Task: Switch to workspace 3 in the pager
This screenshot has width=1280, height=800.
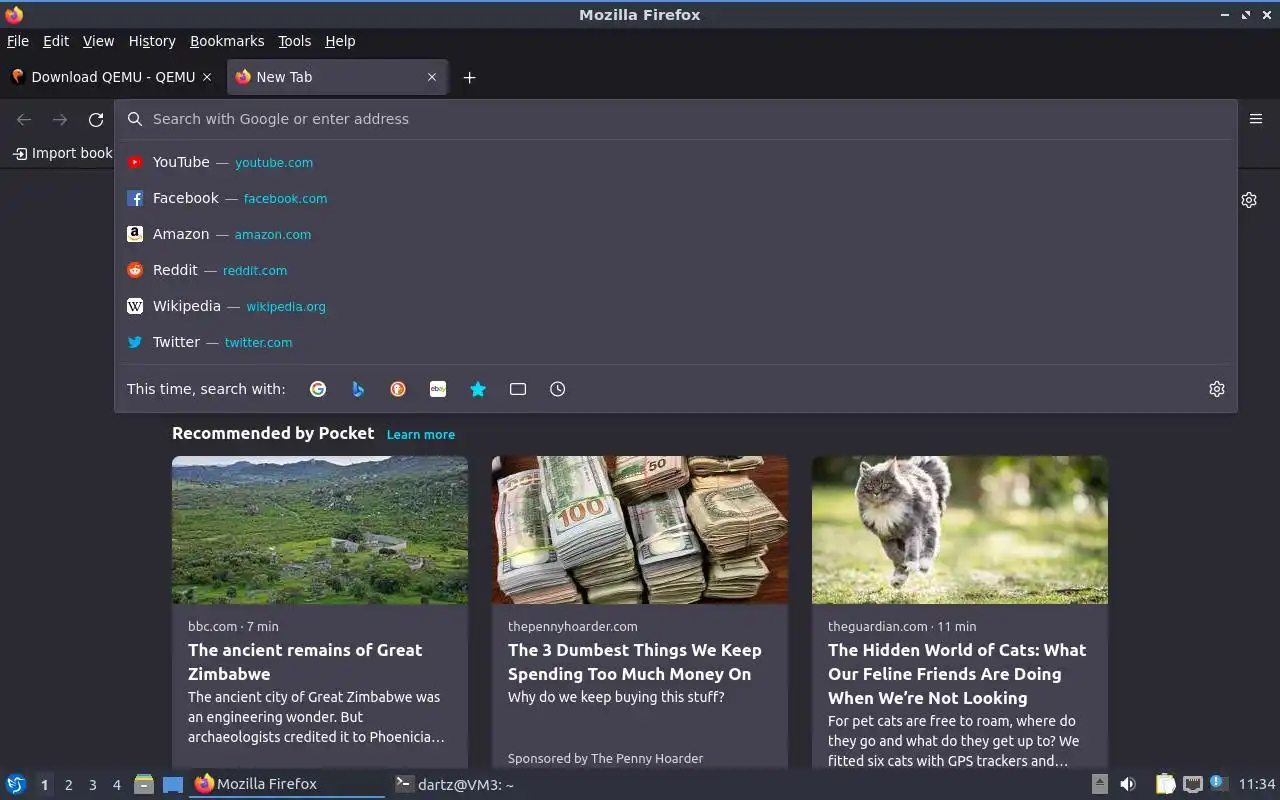Action: click(x=92, y=785)
